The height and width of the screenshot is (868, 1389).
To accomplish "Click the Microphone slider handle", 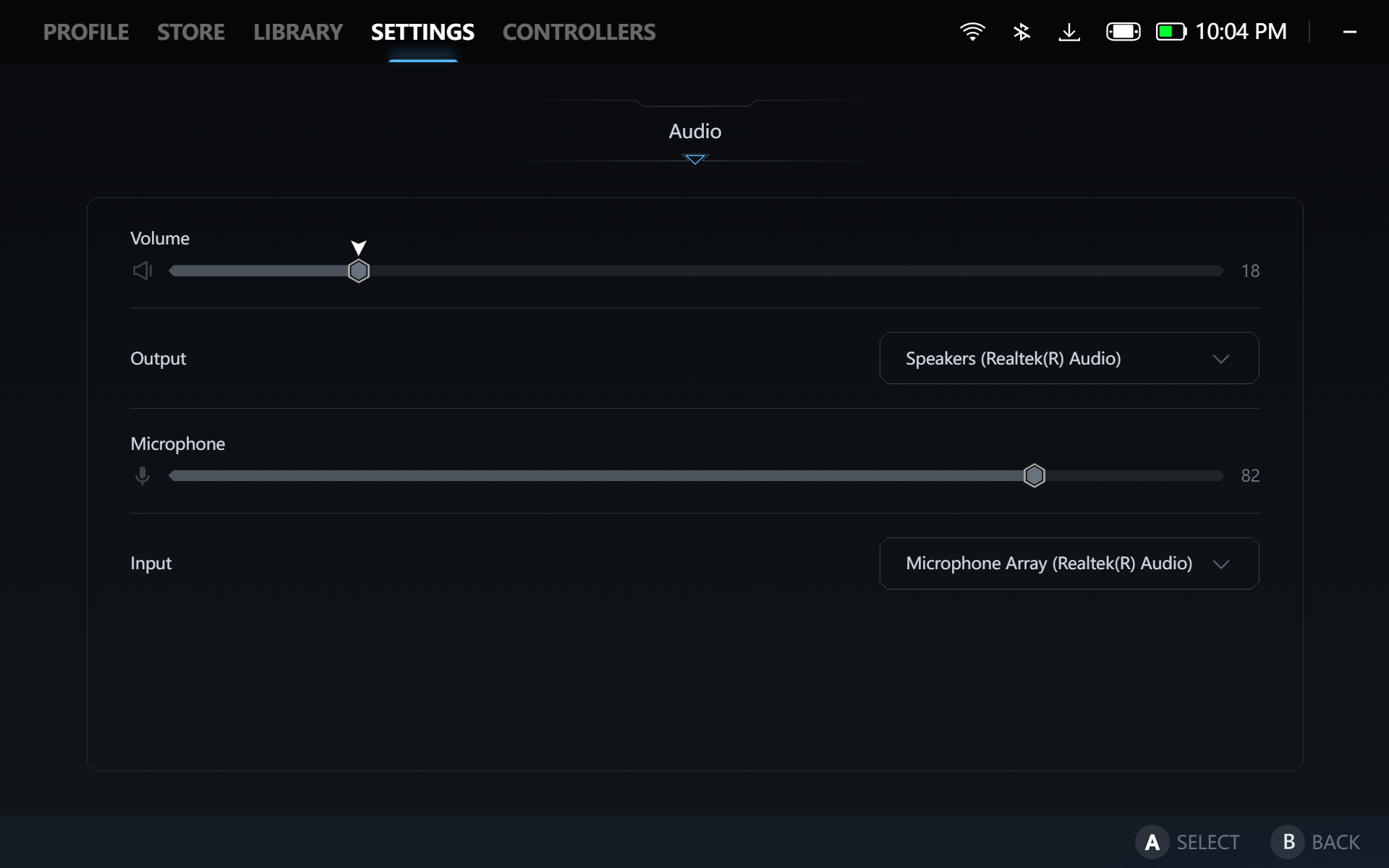I will (x=1035, y=476).
